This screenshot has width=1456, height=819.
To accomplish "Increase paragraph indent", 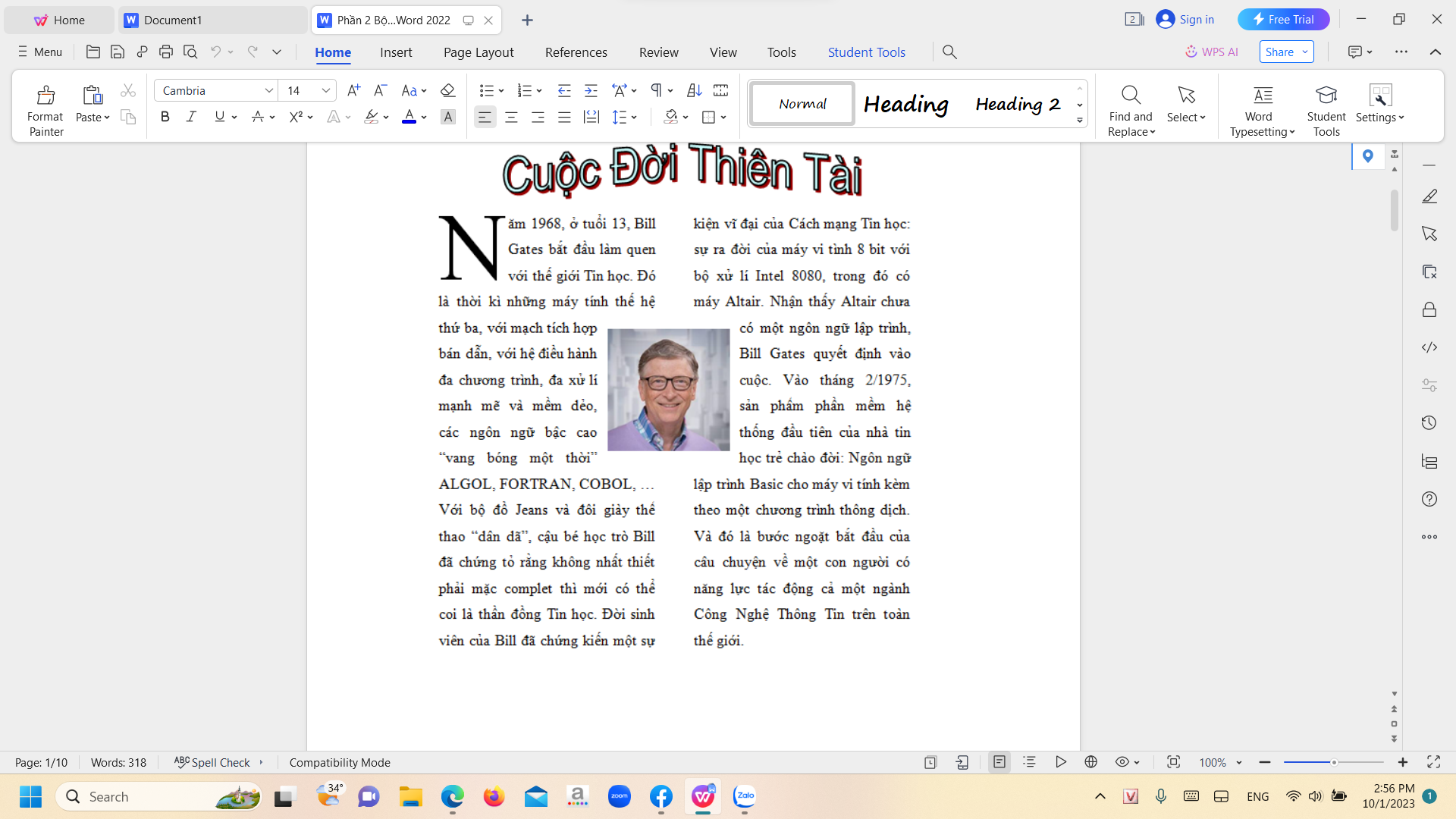I will (591, 91).
